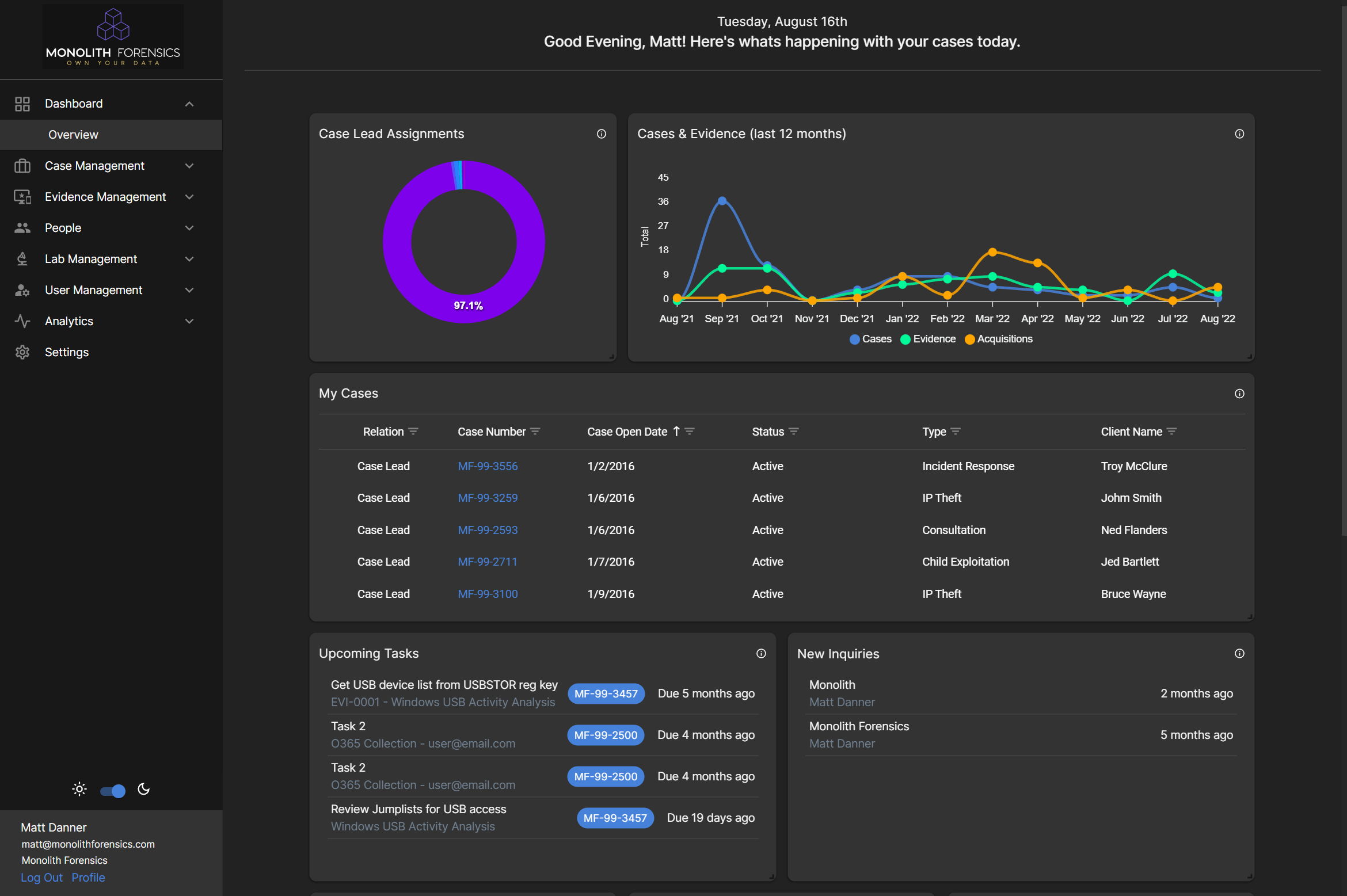The image size is (1347, 896).
Task: Click the MF-99-3457 task badge
Action: tap(606, 693)
